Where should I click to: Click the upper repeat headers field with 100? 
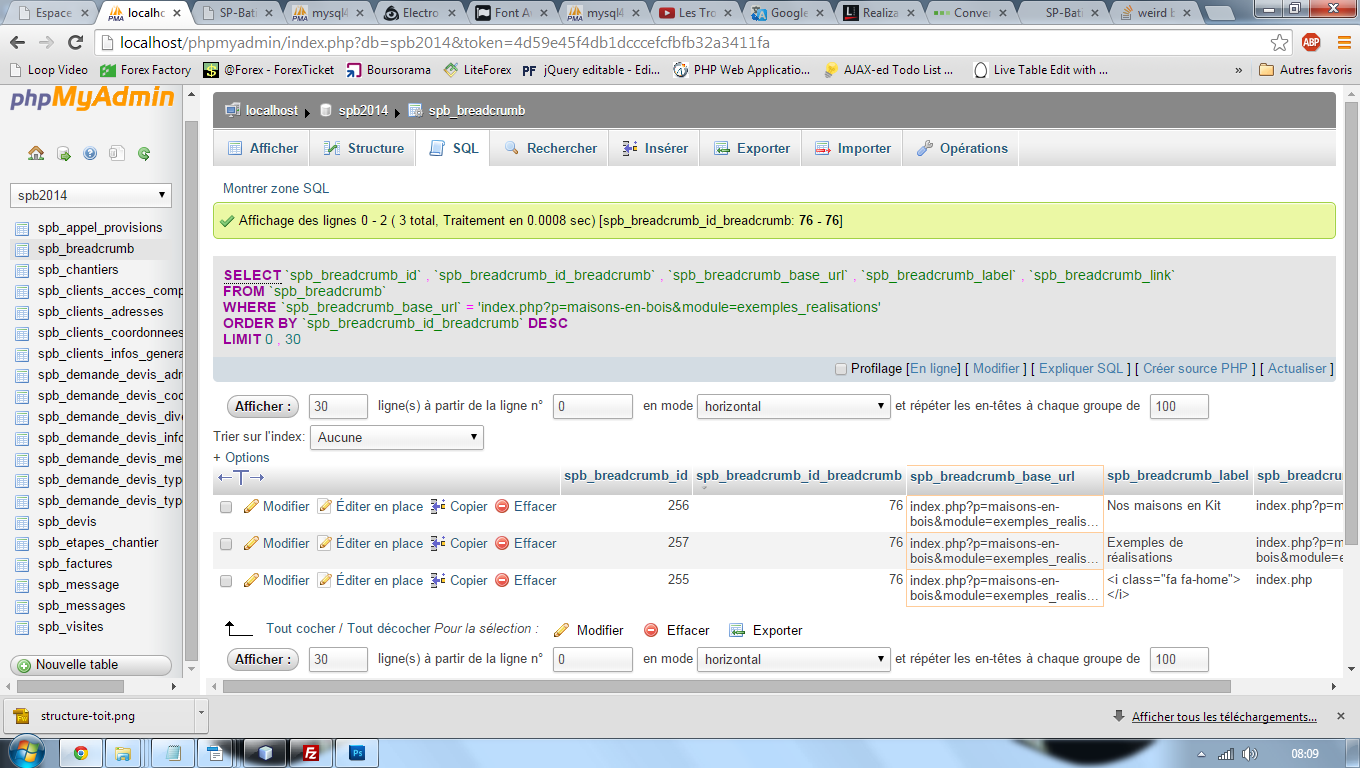(x=1179, y=406)
